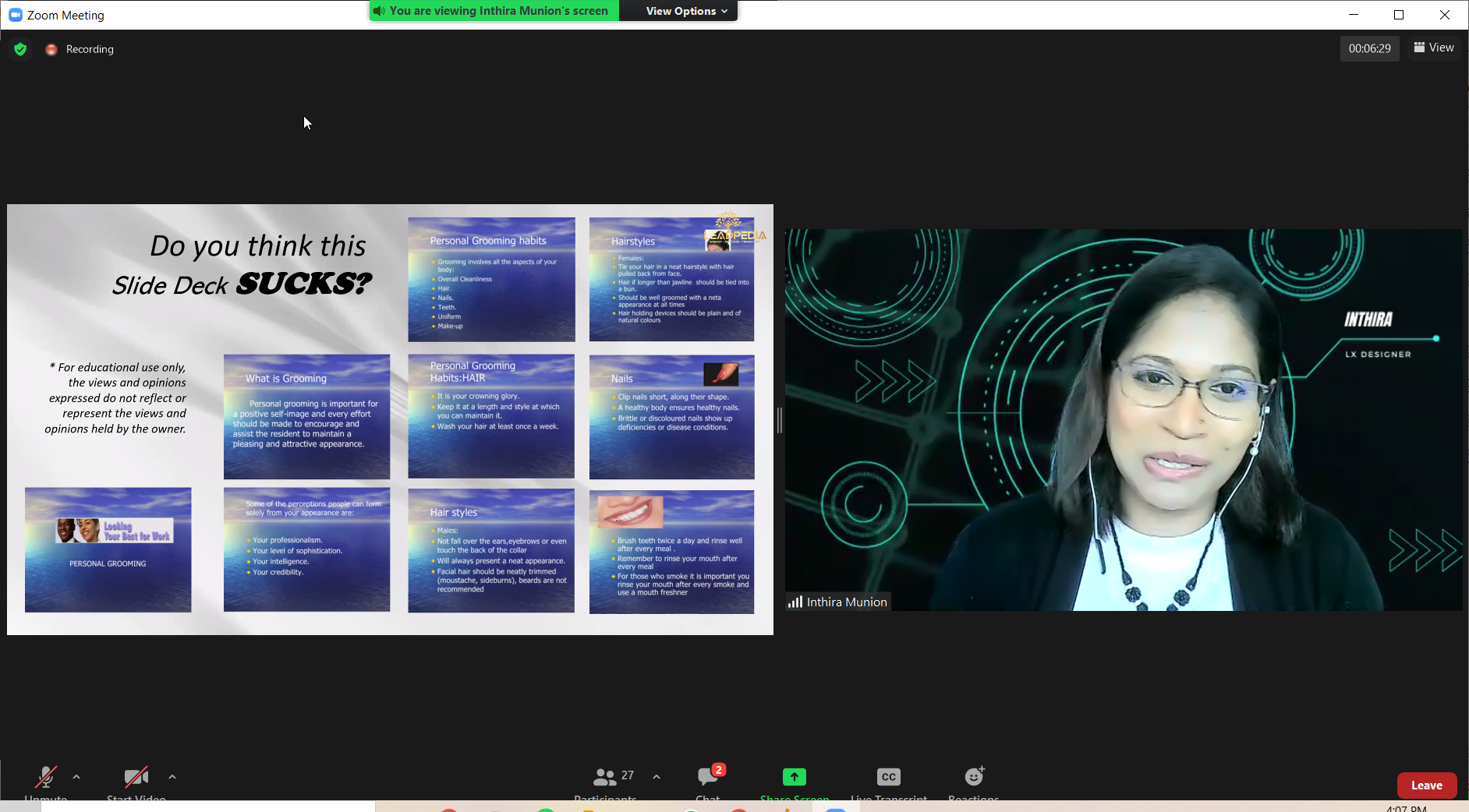Click the 'Personal Grooming Habits:HAIR' slide
This screenshot has height=812, width=1469.
pyautogui.click(x=491, y=416)
